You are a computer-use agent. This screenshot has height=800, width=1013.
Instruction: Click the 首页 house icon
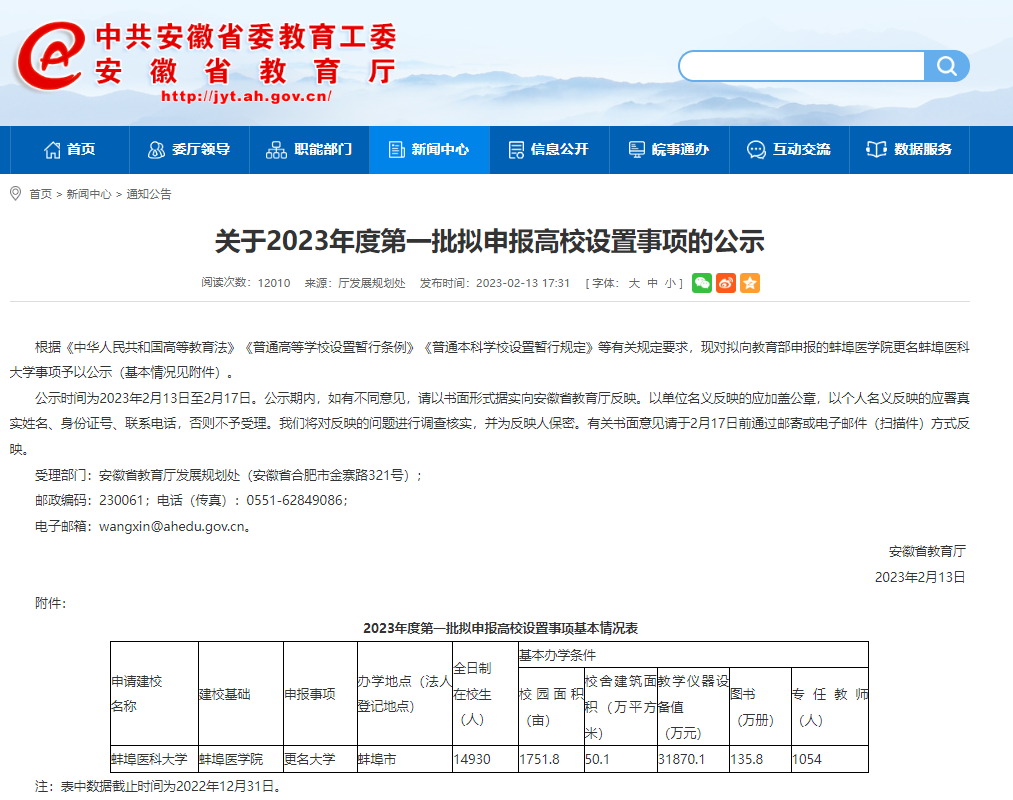[52, 150]
